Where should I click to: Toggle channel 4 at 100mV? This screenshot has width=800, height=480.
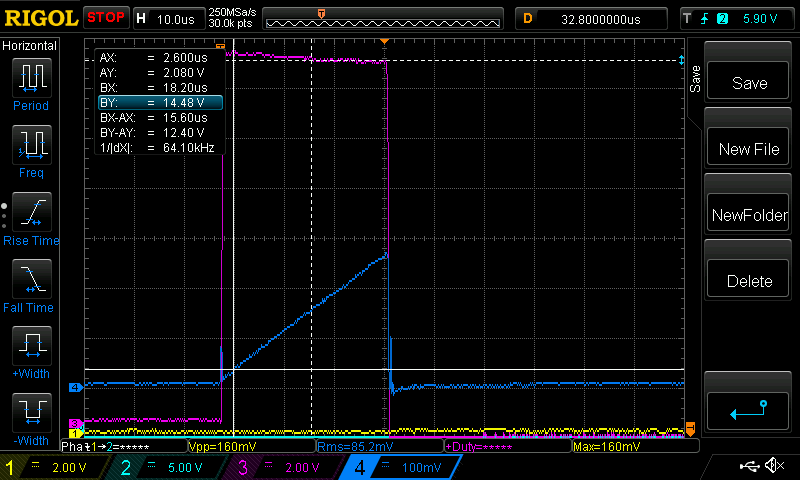click(395, 467)
